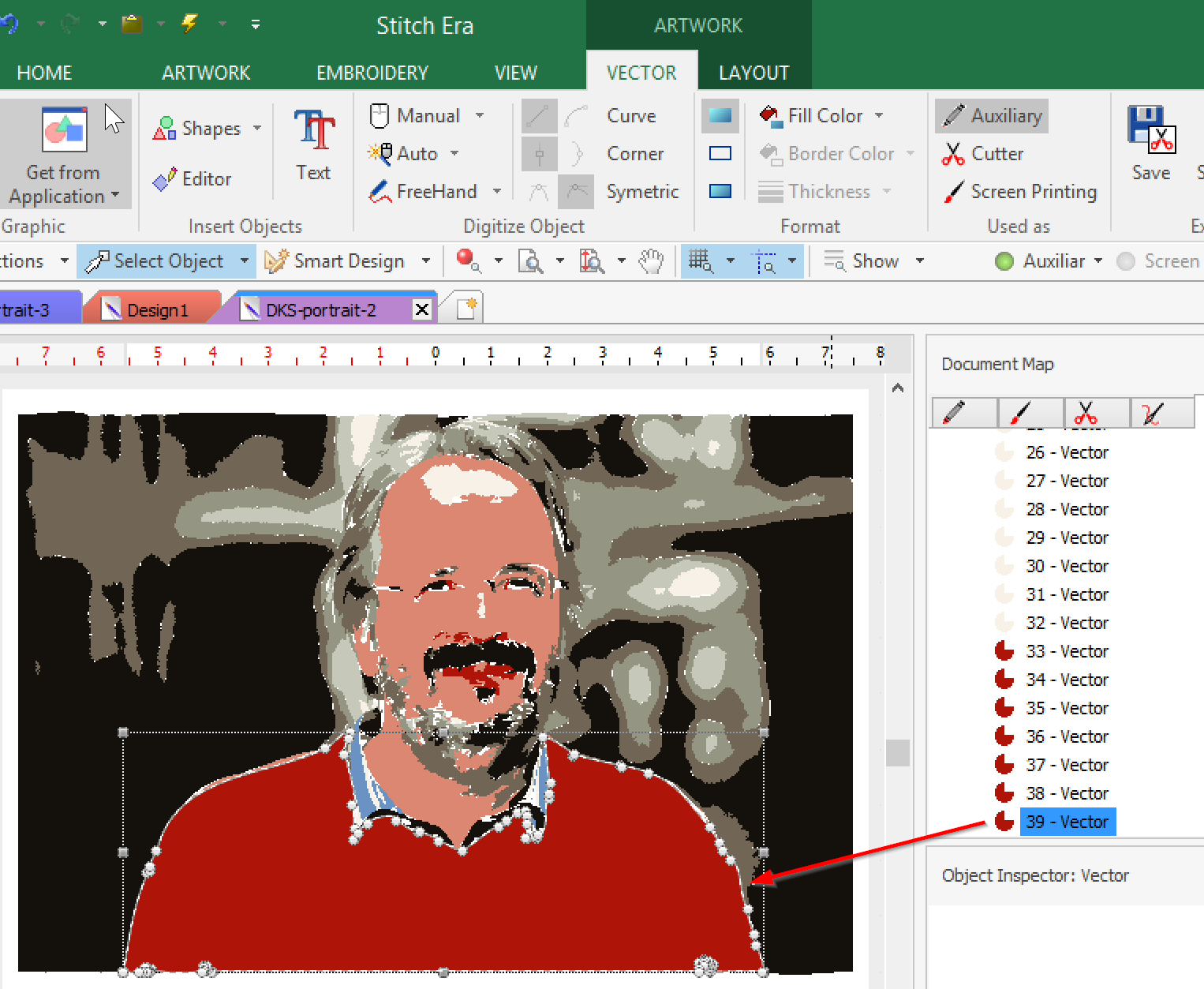Expand the Show options dropdown

click(x=920, y=261)
